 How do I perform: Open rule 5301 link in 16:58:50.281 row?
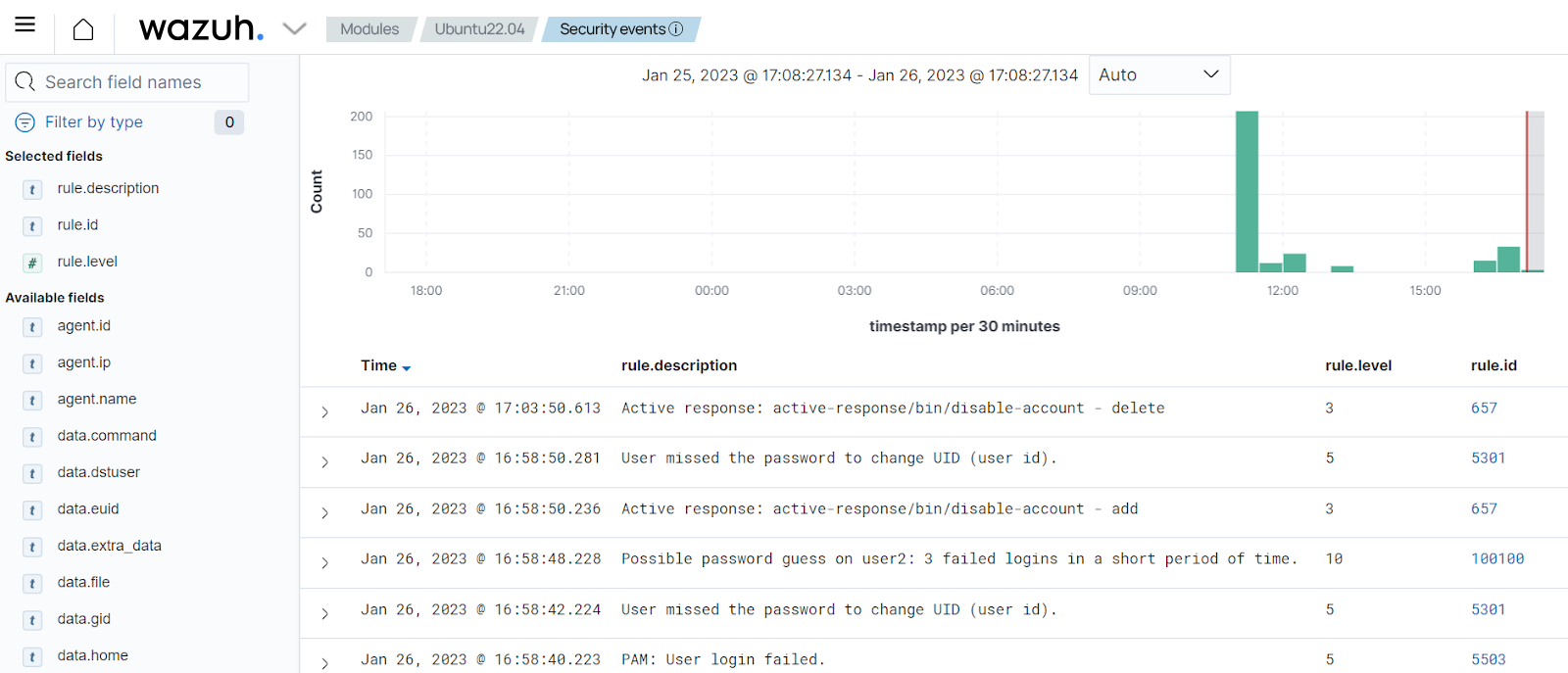1488,458
